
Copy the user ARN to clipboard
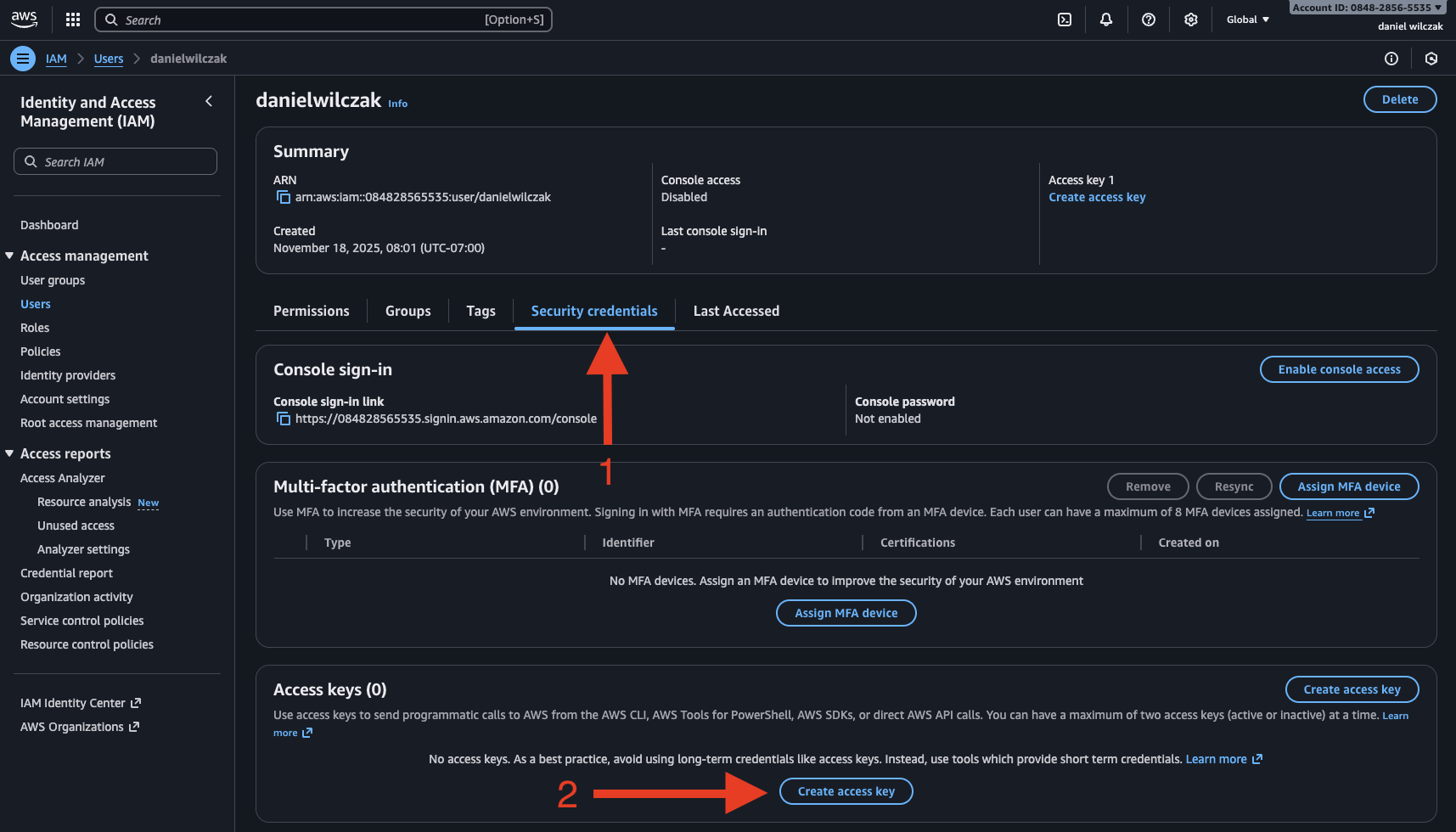284,197
